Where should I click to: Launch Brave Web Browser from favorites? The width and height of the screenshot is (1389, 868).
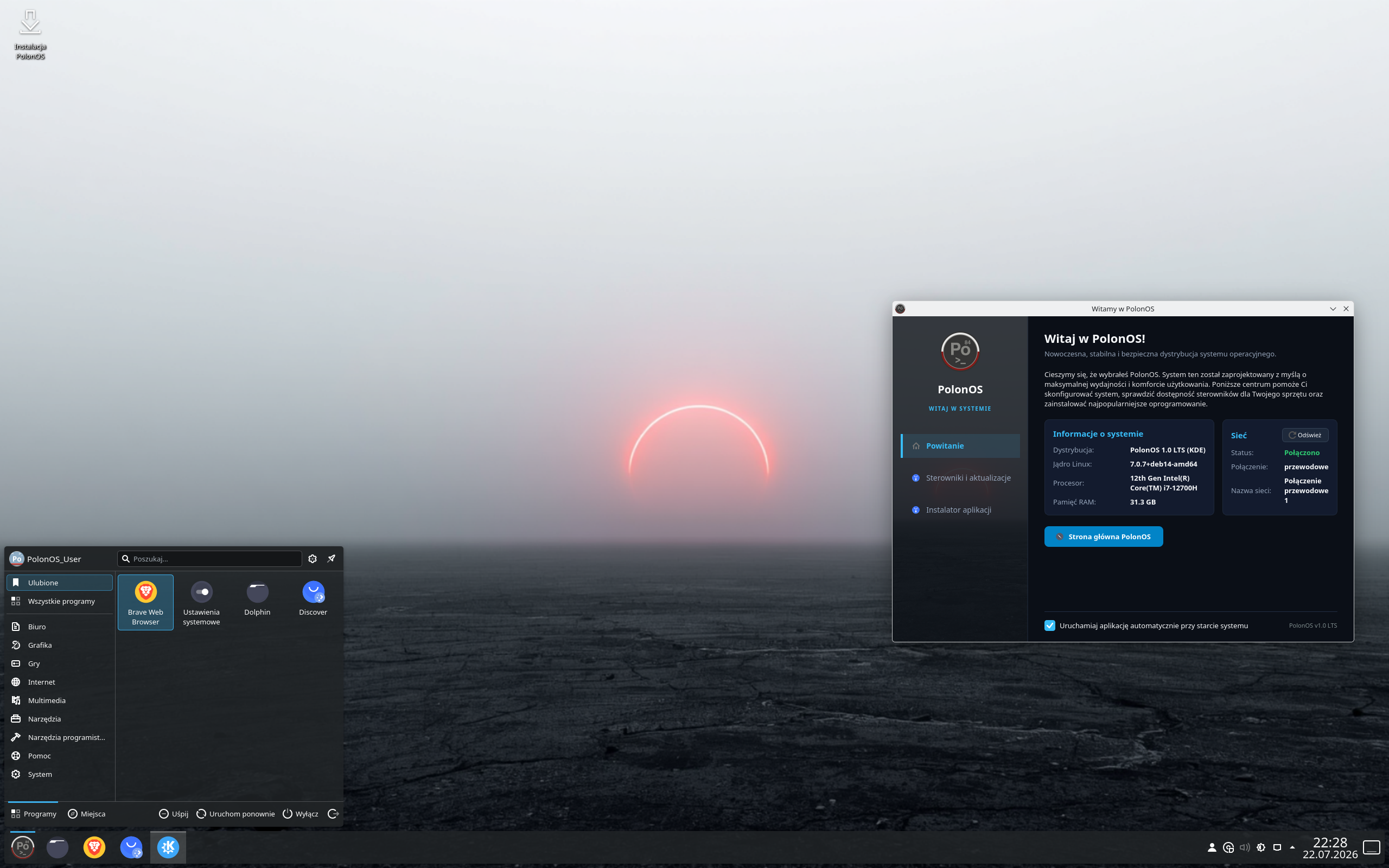tap(145, 602)
